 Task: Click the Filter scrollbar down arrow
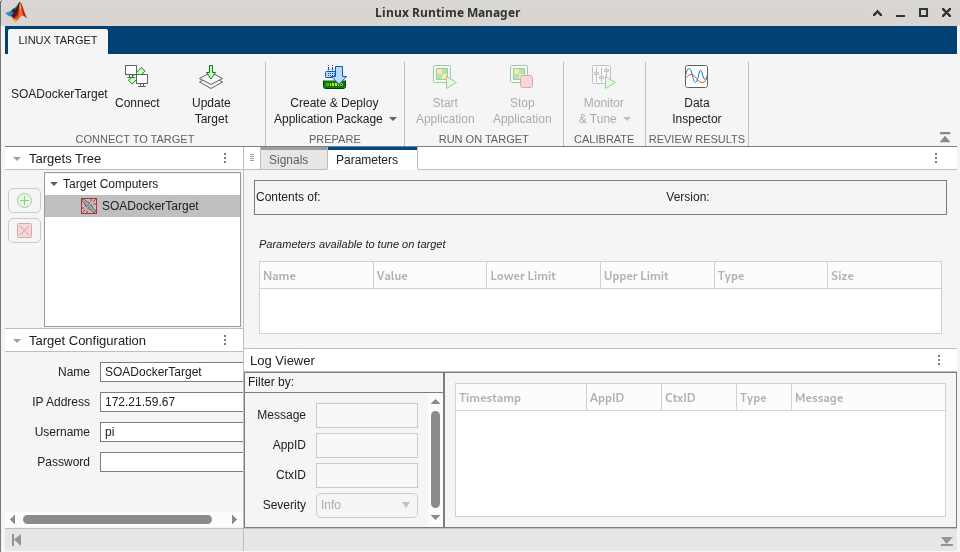point(435,517)
